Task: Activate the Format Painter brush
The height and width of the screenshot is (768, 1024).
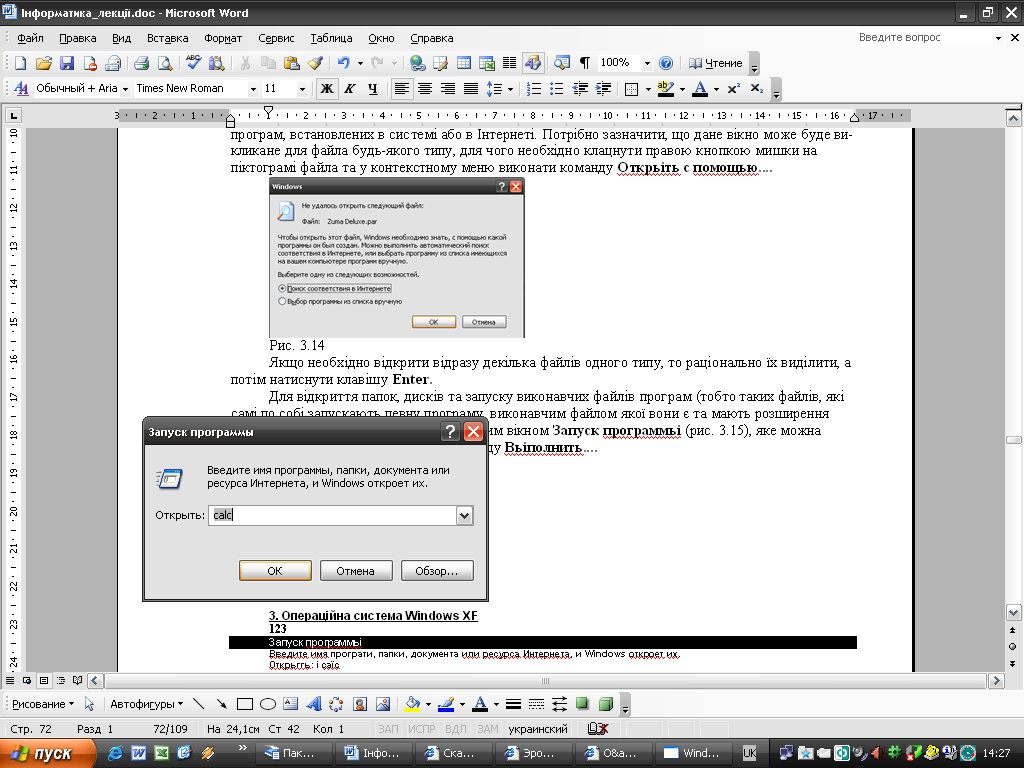Action: click(x=315, y=63)
